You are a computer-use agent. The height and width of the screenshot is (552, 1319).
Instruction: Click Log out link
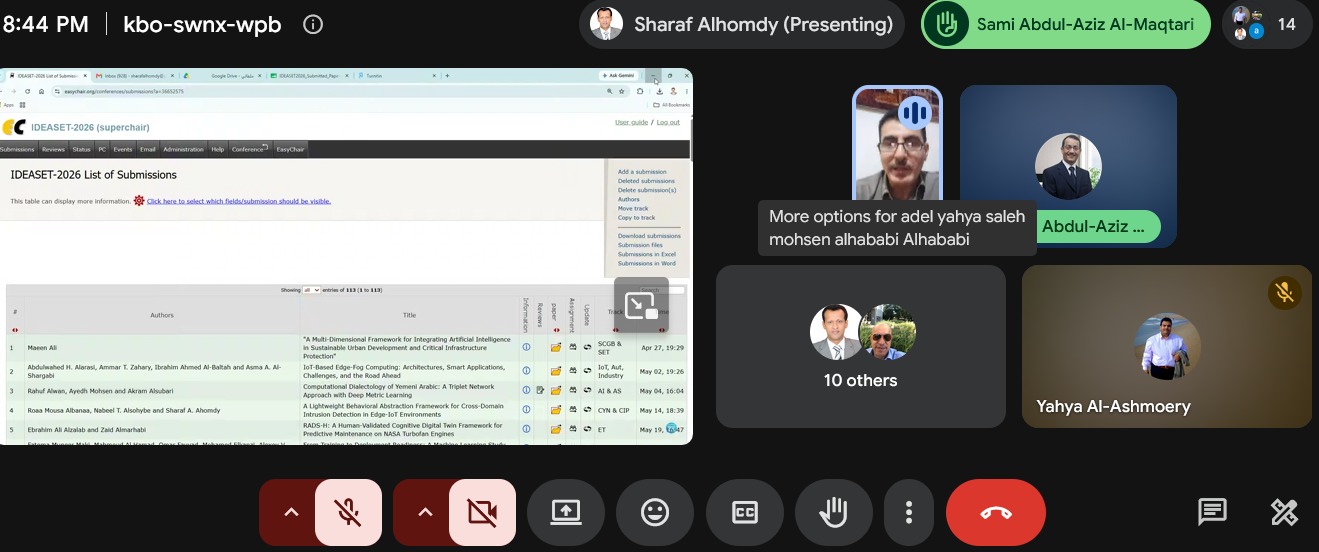668,122
